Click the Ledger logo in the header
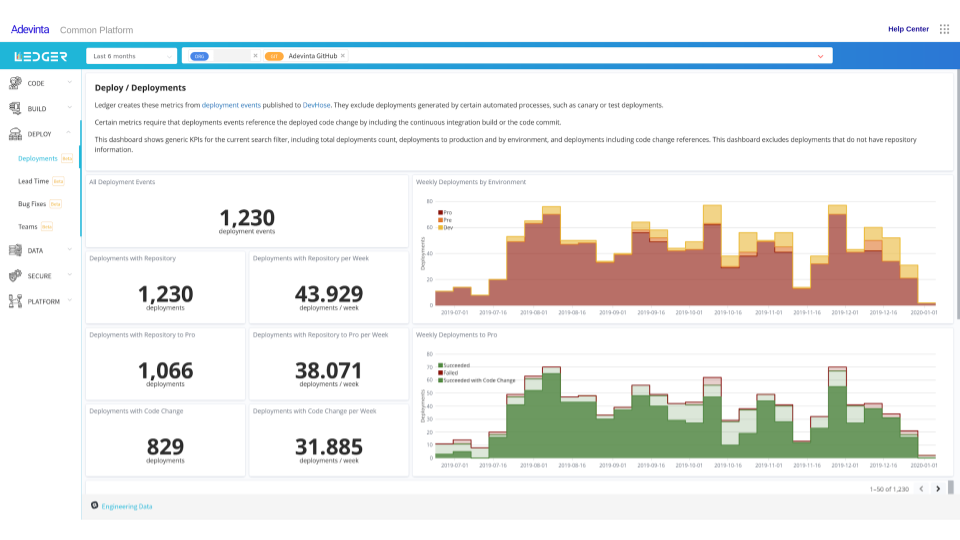 [41, 56]
